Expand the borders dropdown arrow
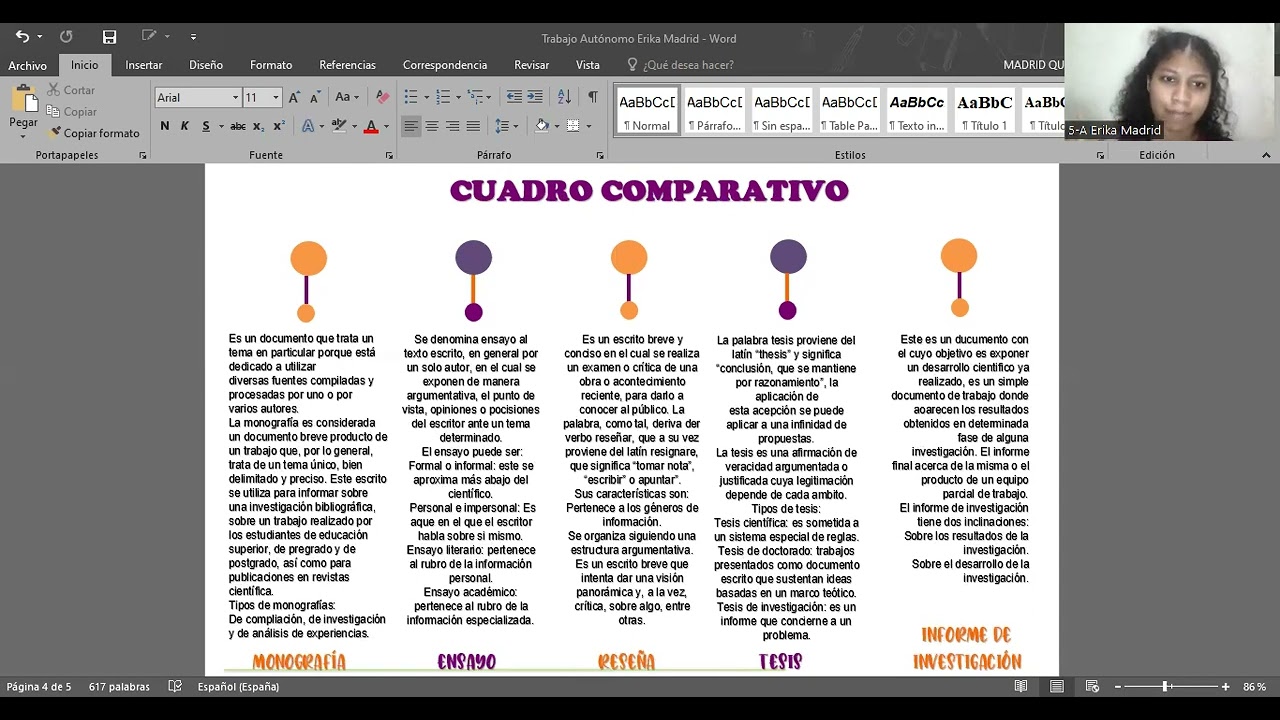 [x=588, y=126]
